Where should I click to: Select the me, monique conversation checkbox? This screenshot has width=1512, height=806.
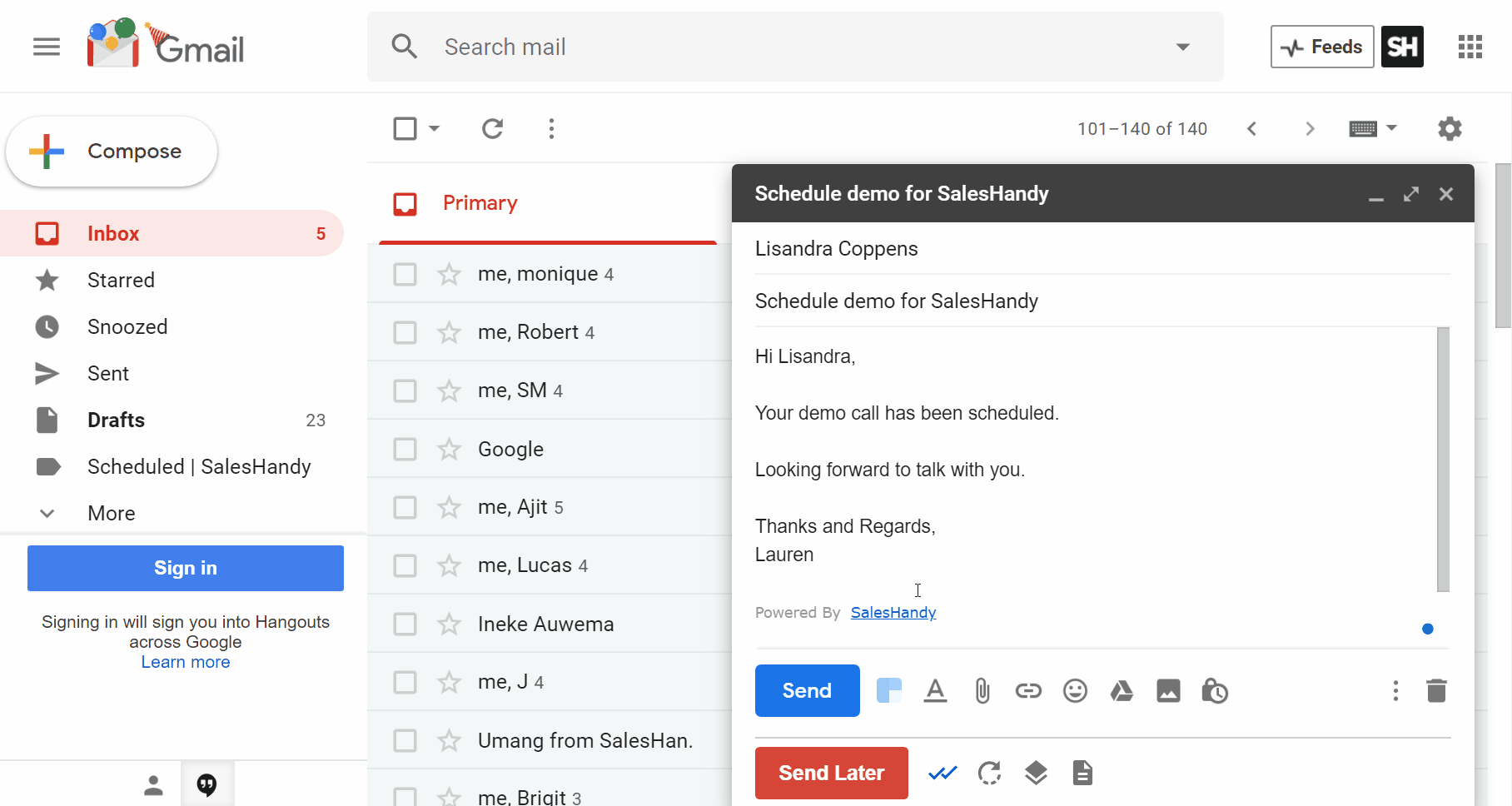pos(405,273)
